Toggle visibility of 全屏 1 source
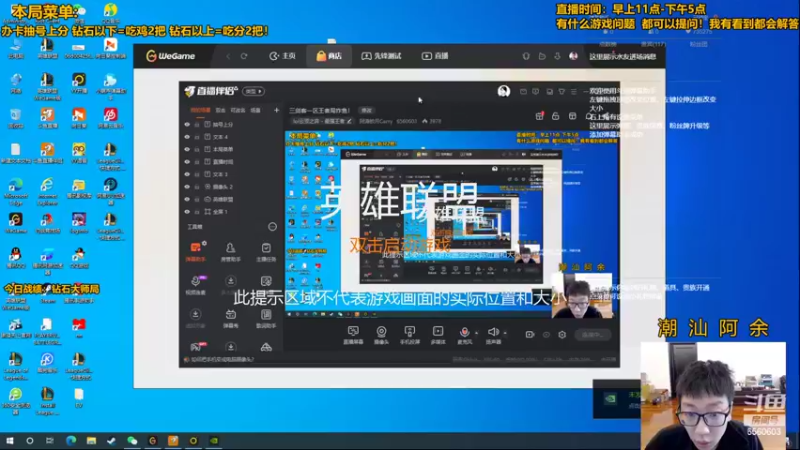 pyautogui.click(x=187, y=212)
